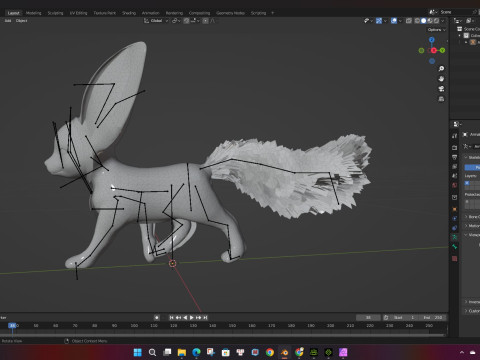
Task: Click the red X axis on the navigation gizmo
Action: (434, 50)
